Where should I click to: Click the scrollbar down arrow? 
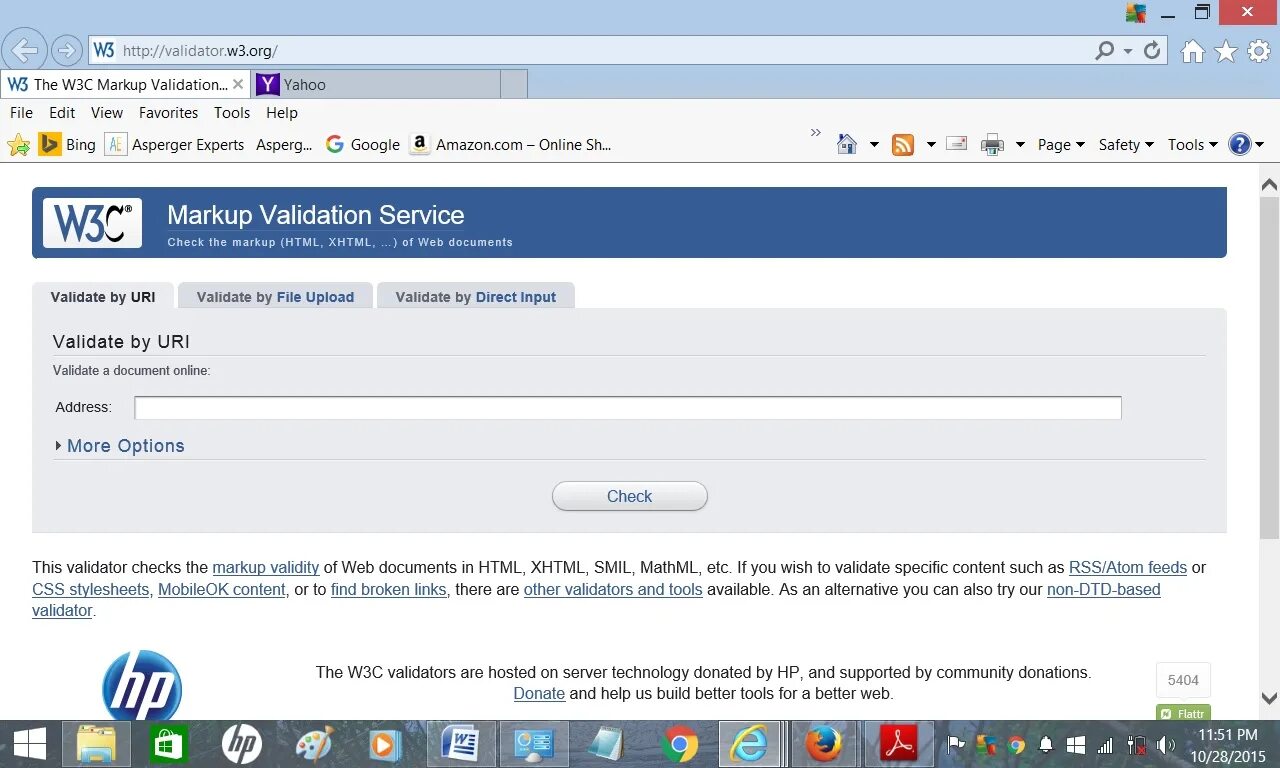click(1269, 698)
